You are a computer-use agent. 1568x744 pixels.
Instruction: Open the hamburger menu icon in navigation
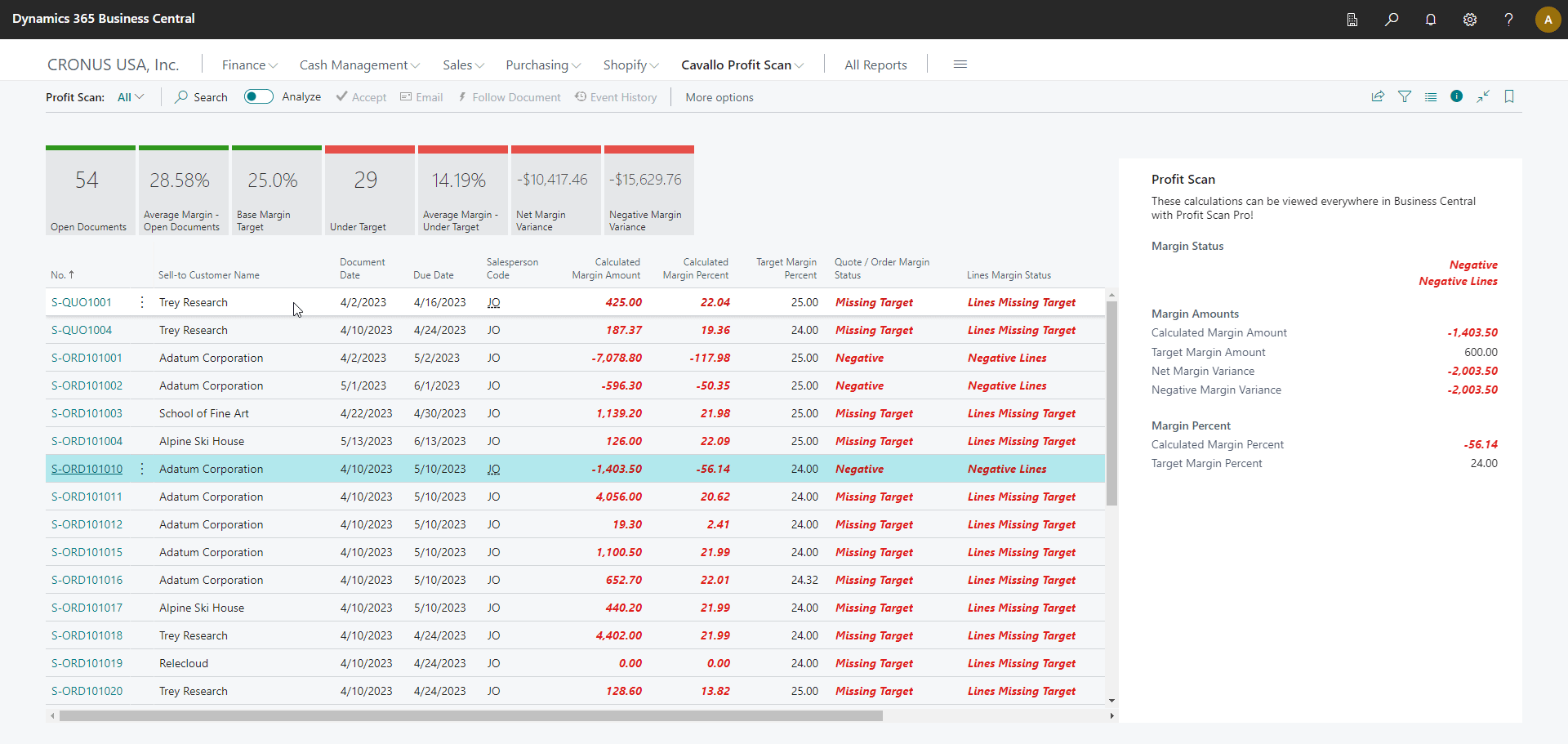point(960,65)
